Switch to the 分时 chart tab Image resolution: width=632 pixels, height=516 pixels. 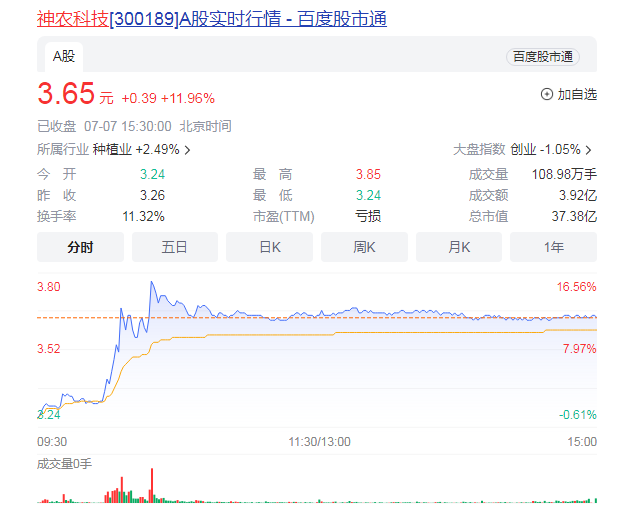80,247
